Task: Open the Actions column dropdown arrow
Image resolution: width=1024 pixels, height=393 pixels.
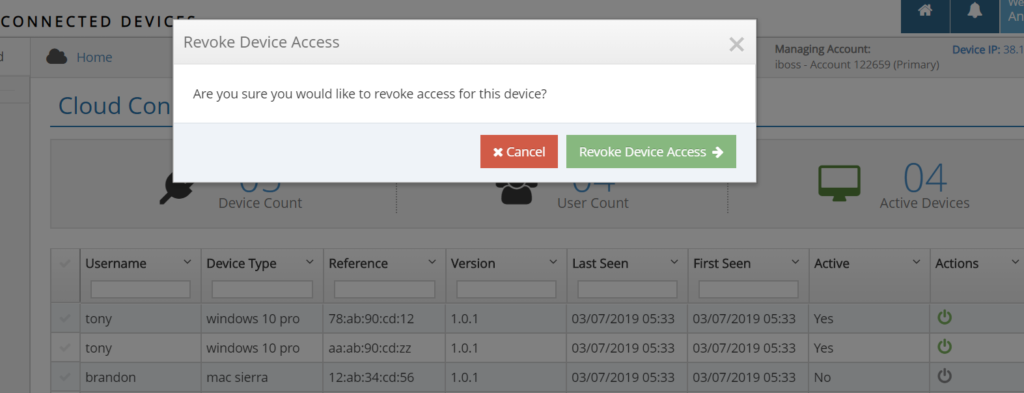Action: [1014, 262]
